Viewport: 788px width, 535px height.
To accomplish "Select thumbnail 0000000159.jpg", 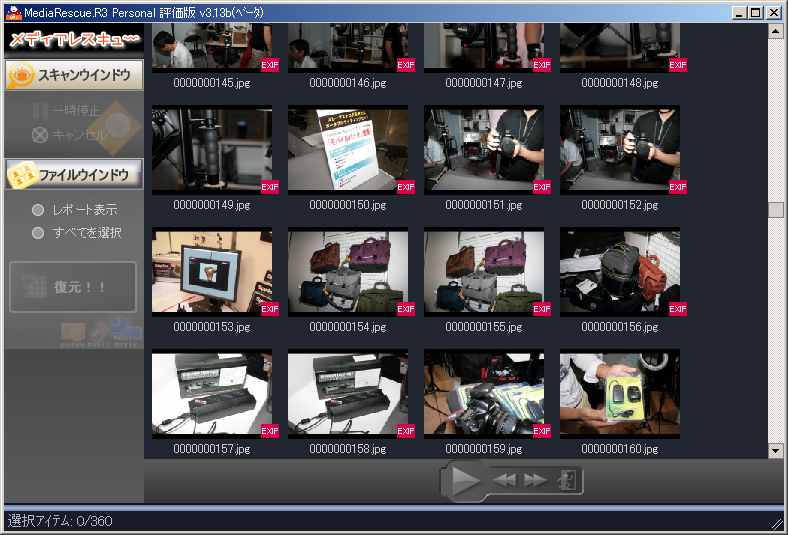I will pos(484,394).
